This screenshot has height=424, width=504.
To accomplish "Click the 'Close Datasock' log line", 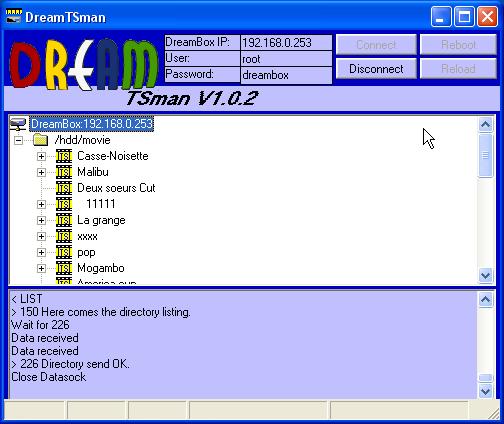I will 49,377.
